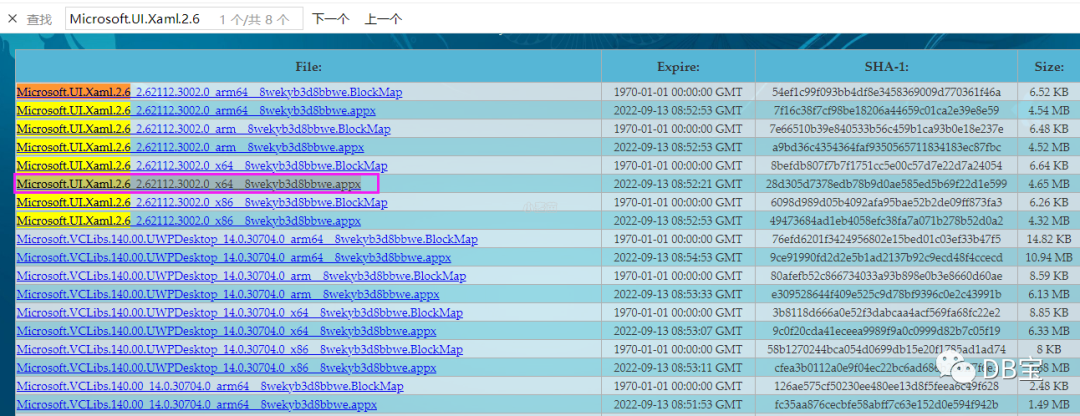Click the 查找 find label
The width and height of the screenshot is (1080, 416).
pos(39,19)
